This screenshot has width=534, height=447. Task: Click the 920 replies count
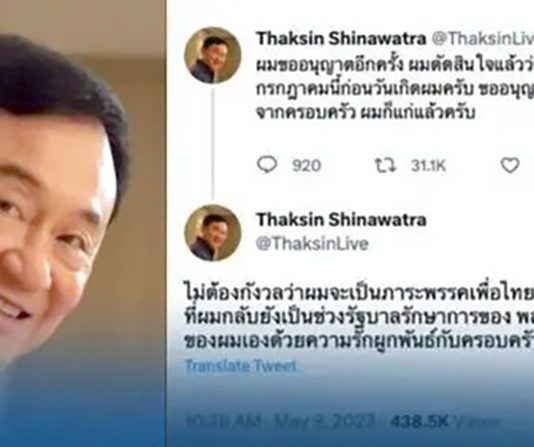point(307,166)
